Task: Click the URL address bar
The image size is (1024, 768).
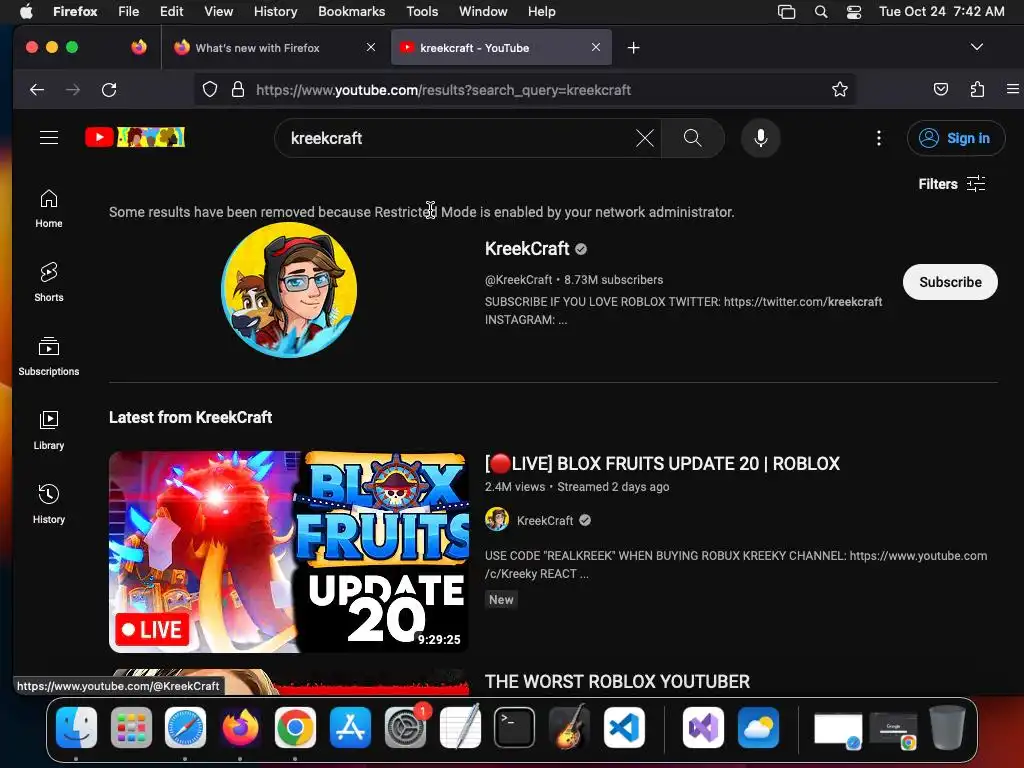Action: [525, 90]
